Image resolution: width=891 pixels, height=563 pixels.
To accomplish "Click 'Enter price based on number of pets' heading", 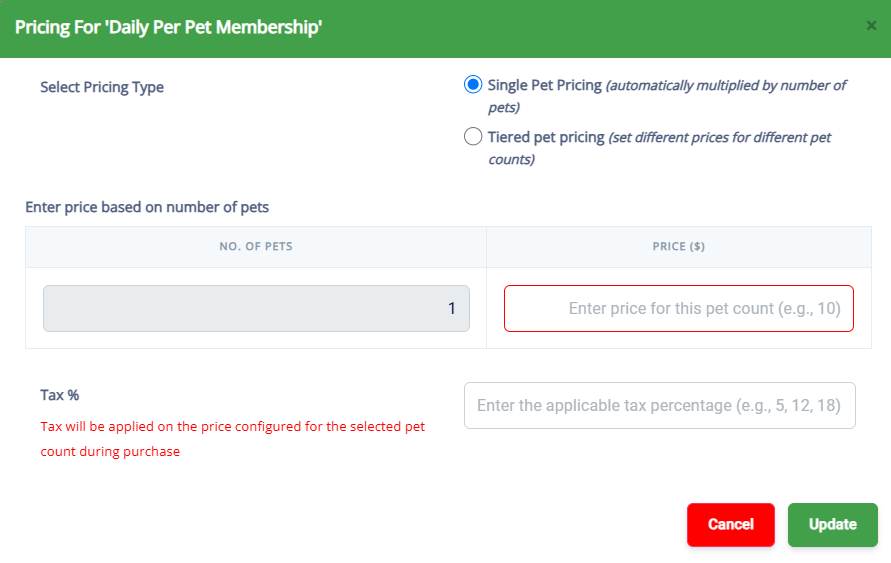I will [x=147, y=207].
